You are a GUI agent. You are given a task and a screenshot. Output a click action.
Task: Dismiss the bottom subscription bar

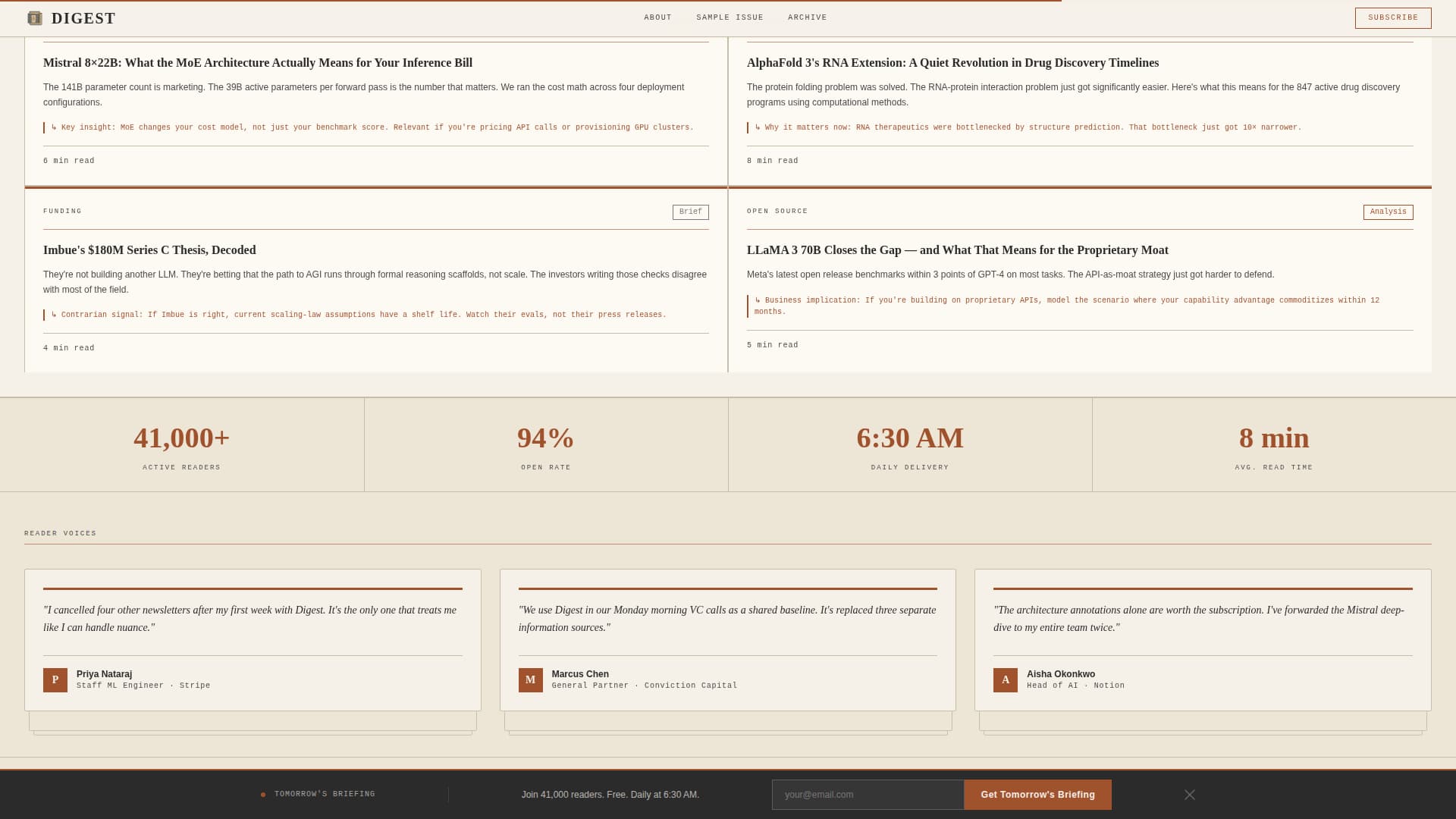click(1189, 795)
